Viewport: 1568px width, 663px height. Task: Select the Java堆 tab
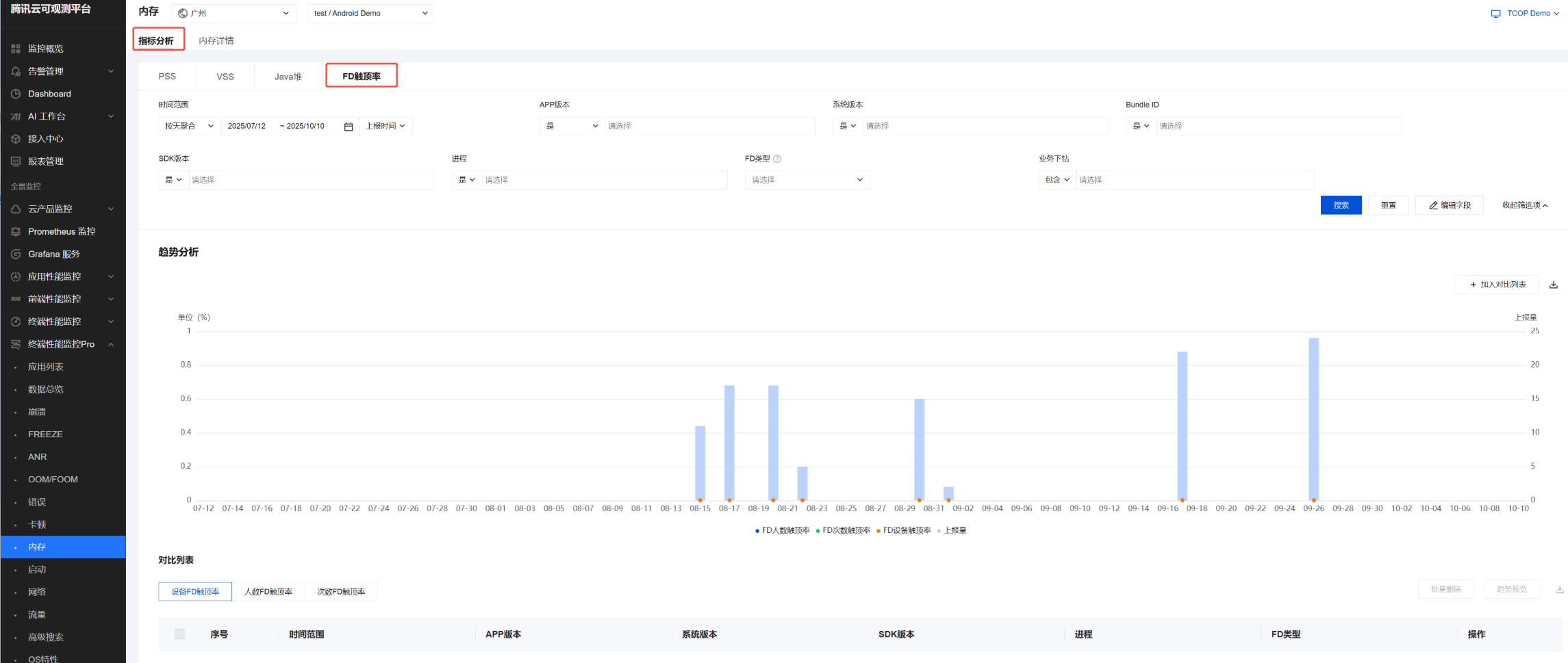(x=288, y=77)
